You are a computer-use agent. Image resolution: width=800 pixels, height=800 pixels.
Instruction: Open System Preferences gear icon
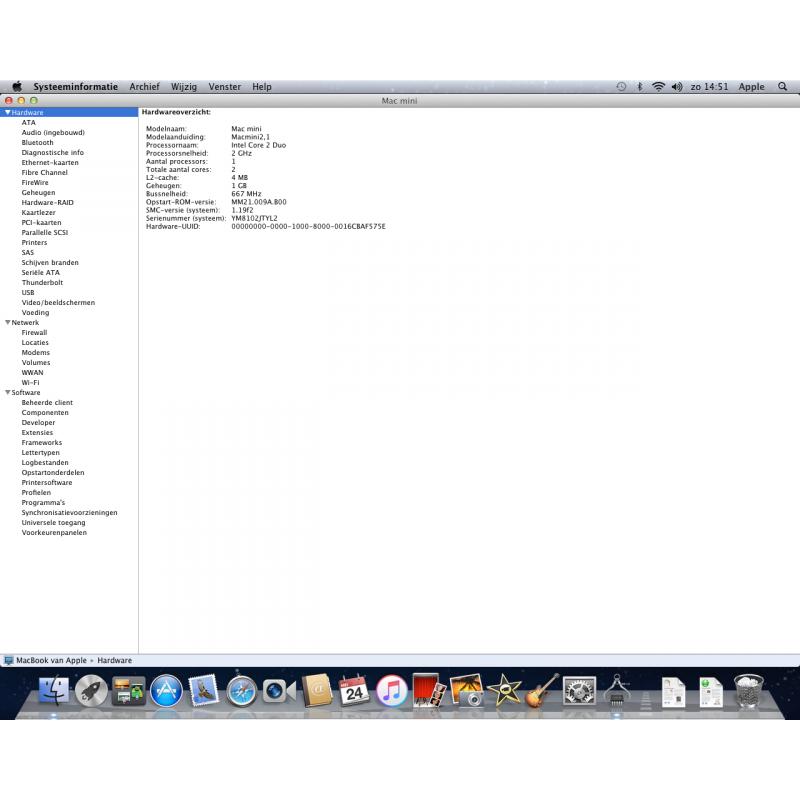tap(579, 691)
